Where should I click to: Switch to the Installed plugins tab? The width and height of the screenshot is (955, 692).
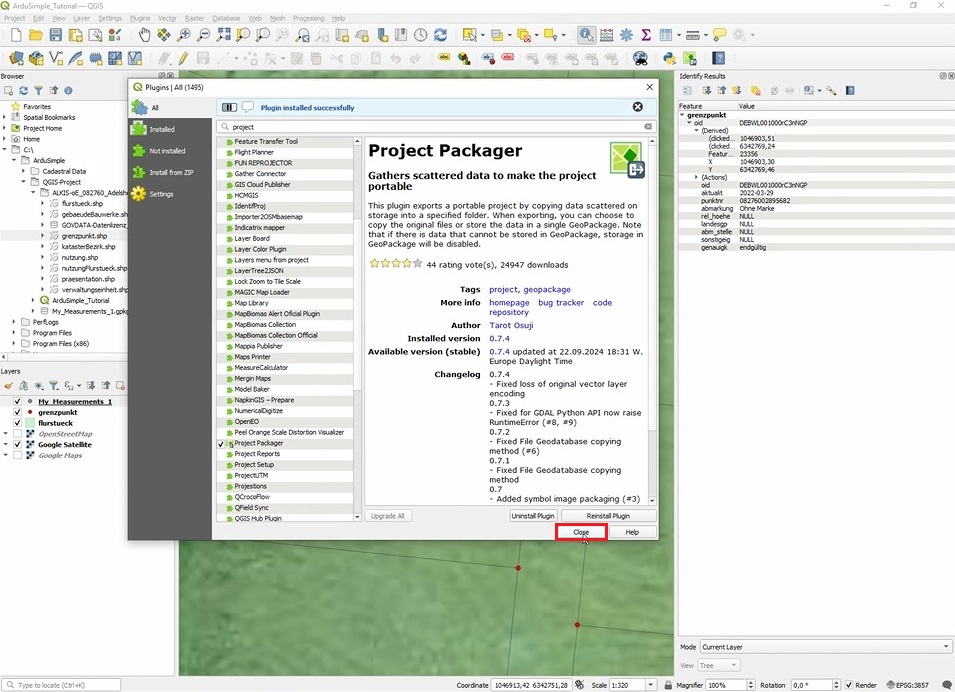(x=161, y=129)
